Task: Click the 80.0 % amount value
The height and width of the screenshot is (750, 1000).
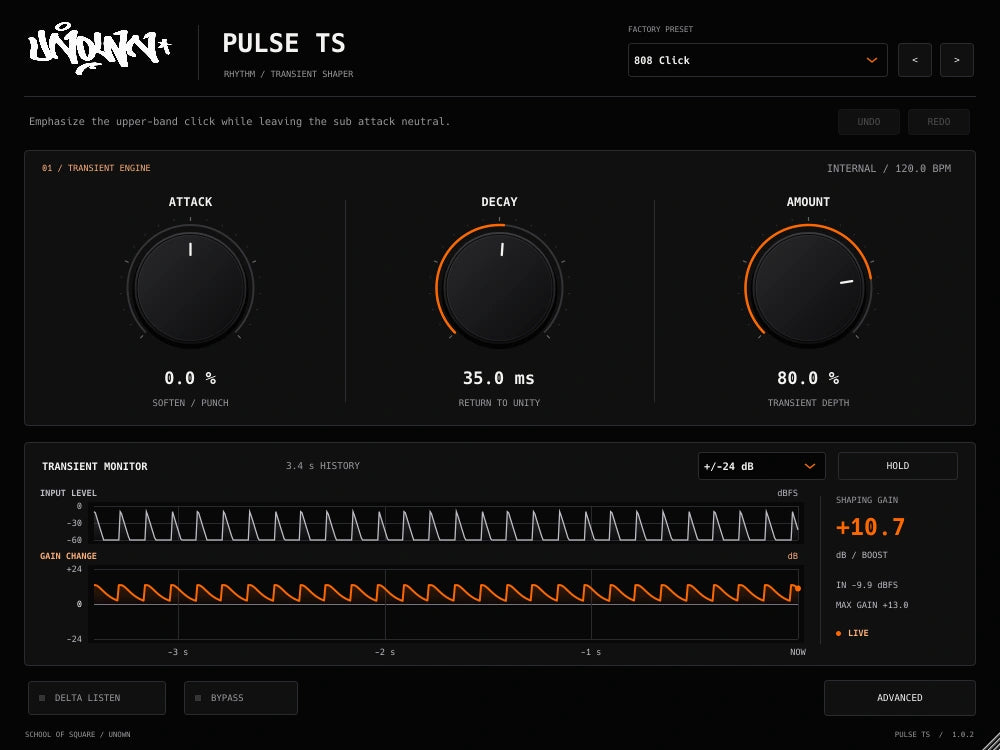Action: tap(808, 378)
